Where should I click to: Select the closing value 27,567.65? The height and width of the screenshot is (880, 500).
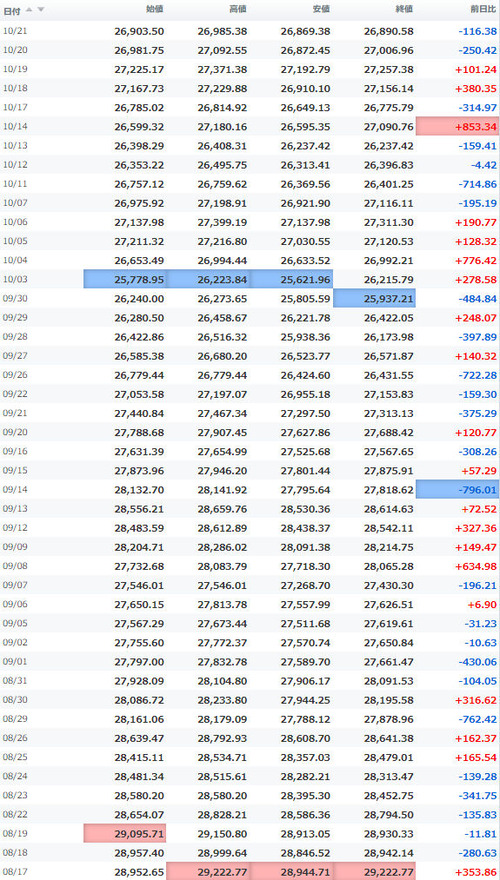[389, 451]
